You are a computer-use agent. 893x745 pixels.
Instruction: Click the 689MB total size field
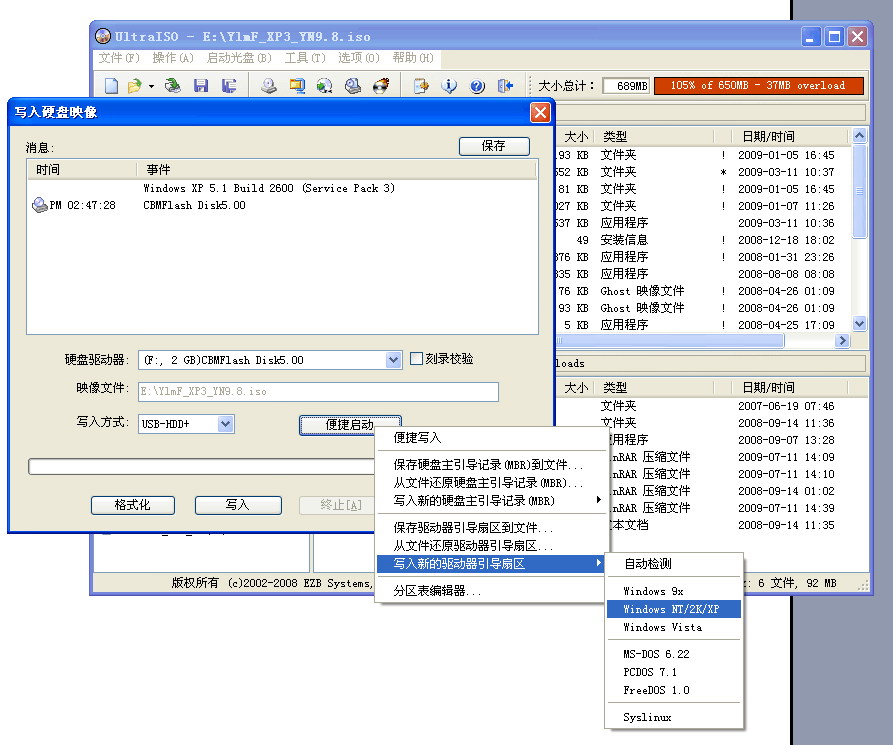point(626,86)
